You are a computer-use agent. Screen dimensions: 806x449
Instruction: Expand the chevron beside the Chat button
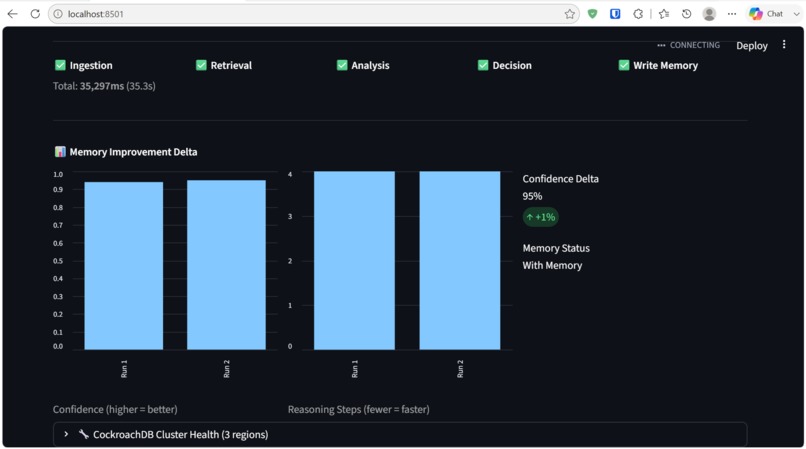coord(796,14)
